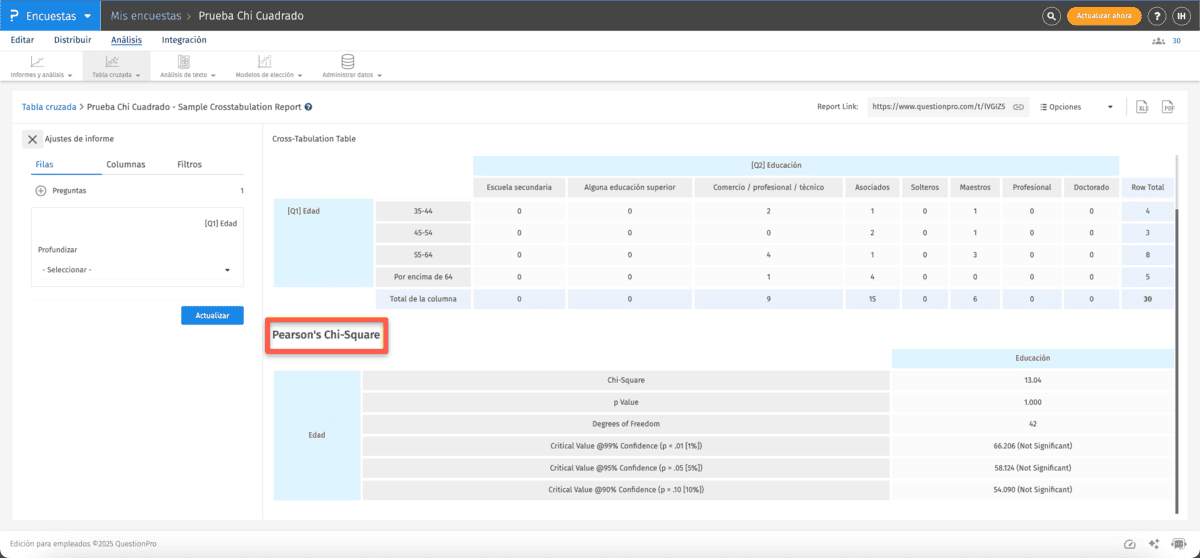Switch to the Filtros tab

pos(189,164)
